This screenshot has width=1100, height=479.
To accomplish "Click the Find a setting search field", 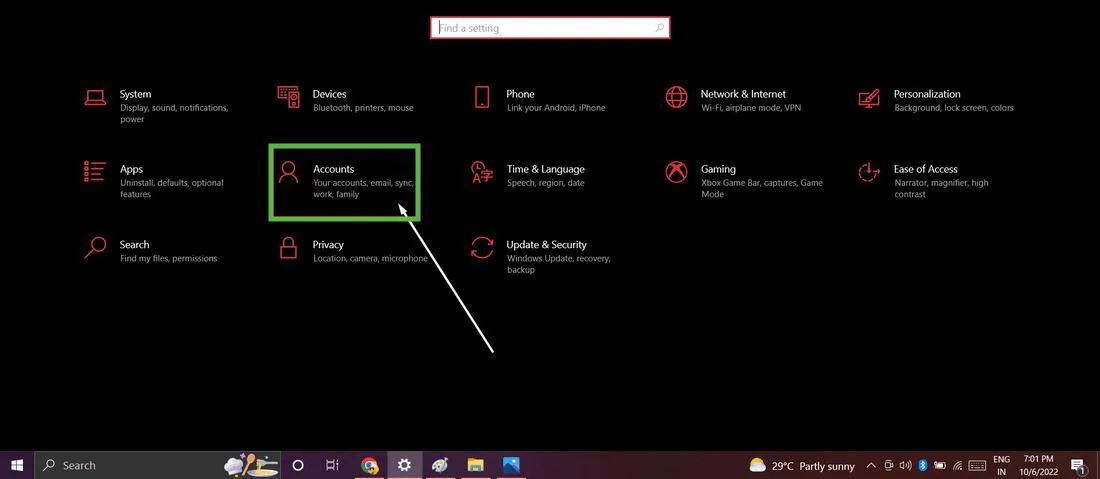I will [550, 28].
